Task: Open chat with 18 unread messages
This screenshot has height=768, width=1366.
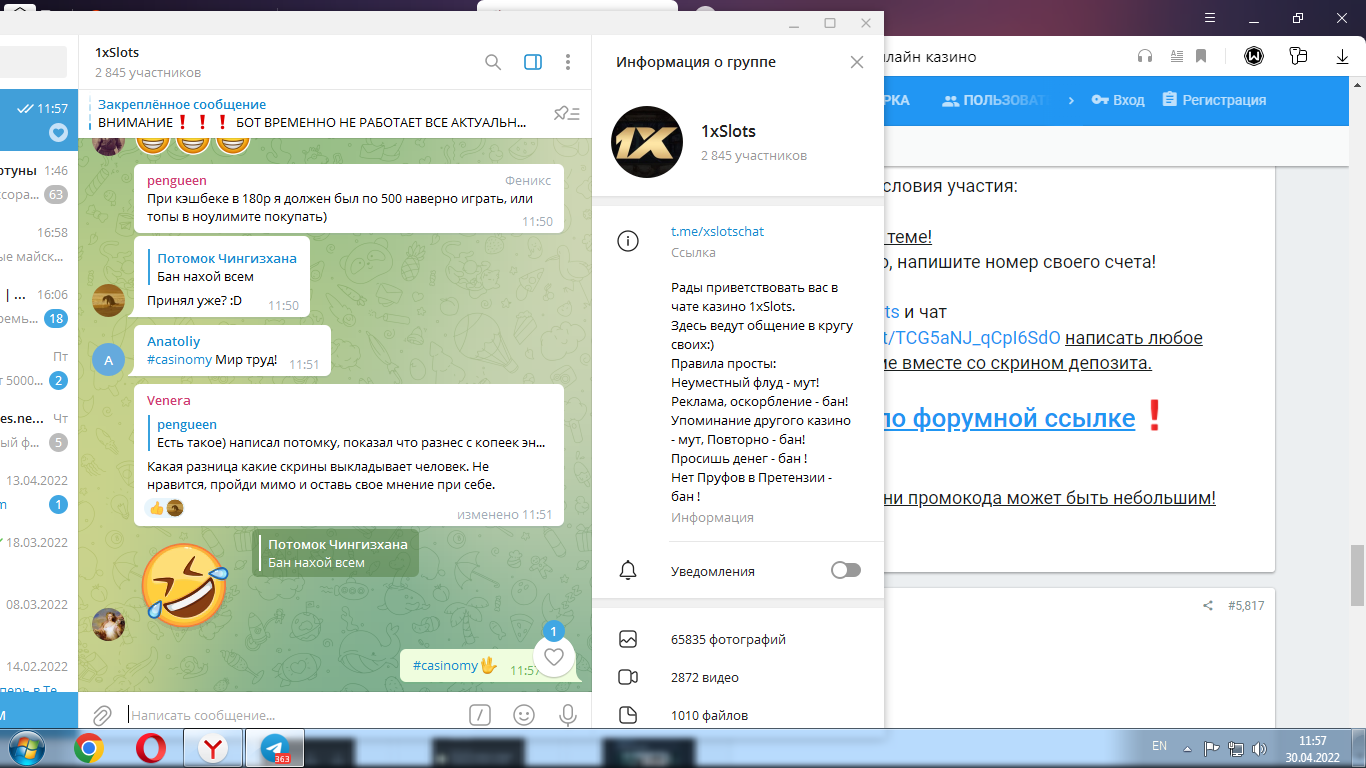Action: coord(39,306)
